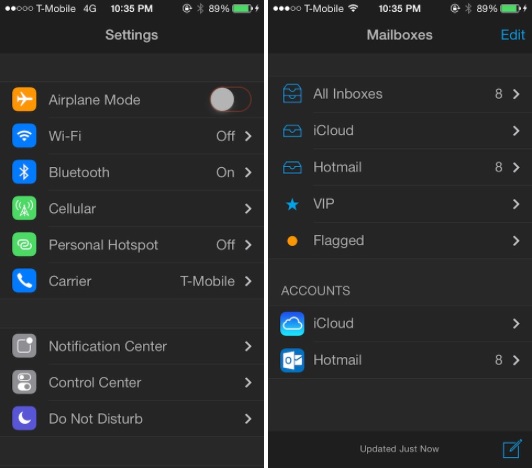Tap Edit in the Mailboxes header
532x468 pixels.
513,35
